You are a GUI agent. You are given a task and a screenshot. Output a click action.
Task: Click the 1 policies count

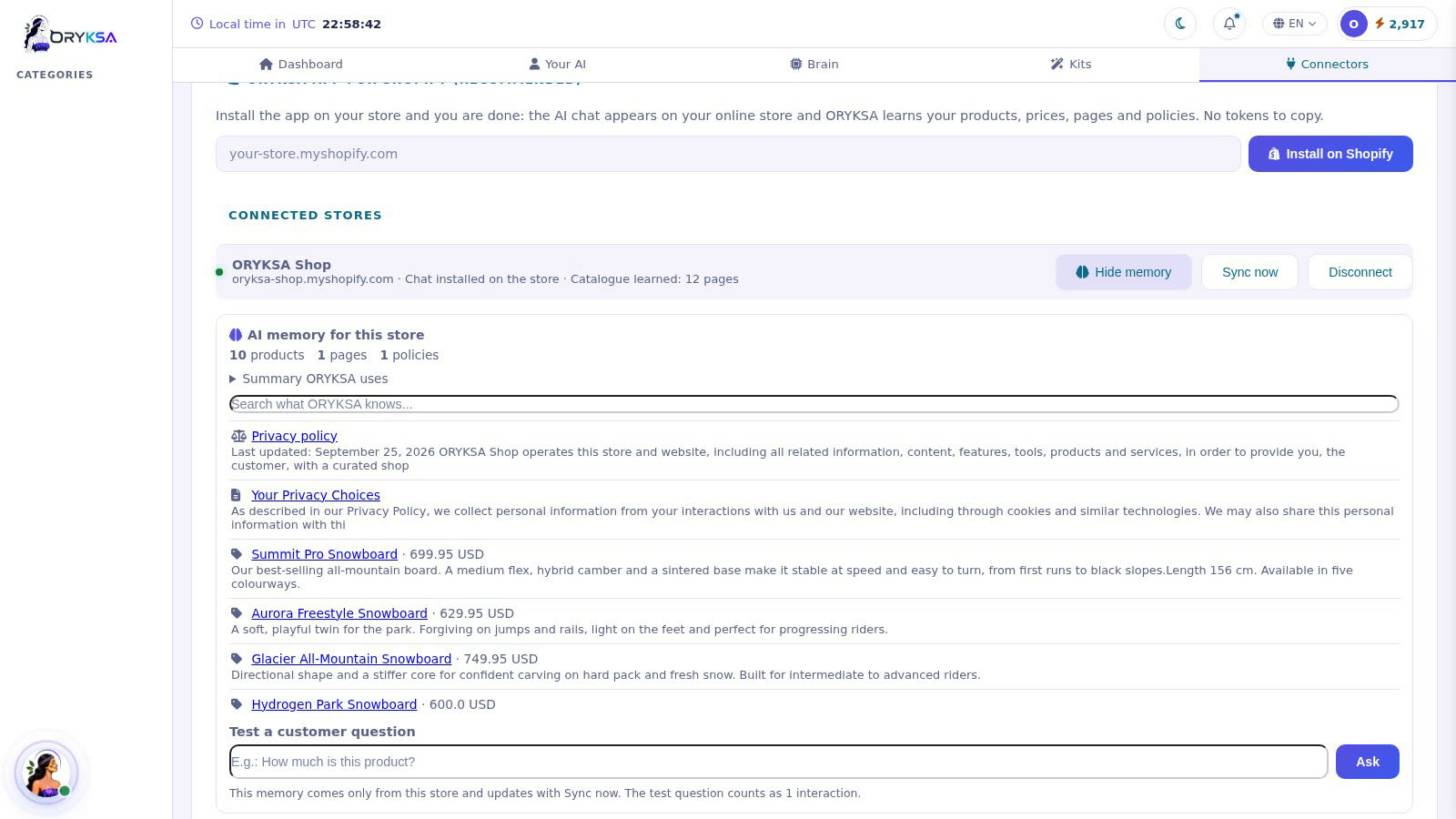click(x=409, y=355)
